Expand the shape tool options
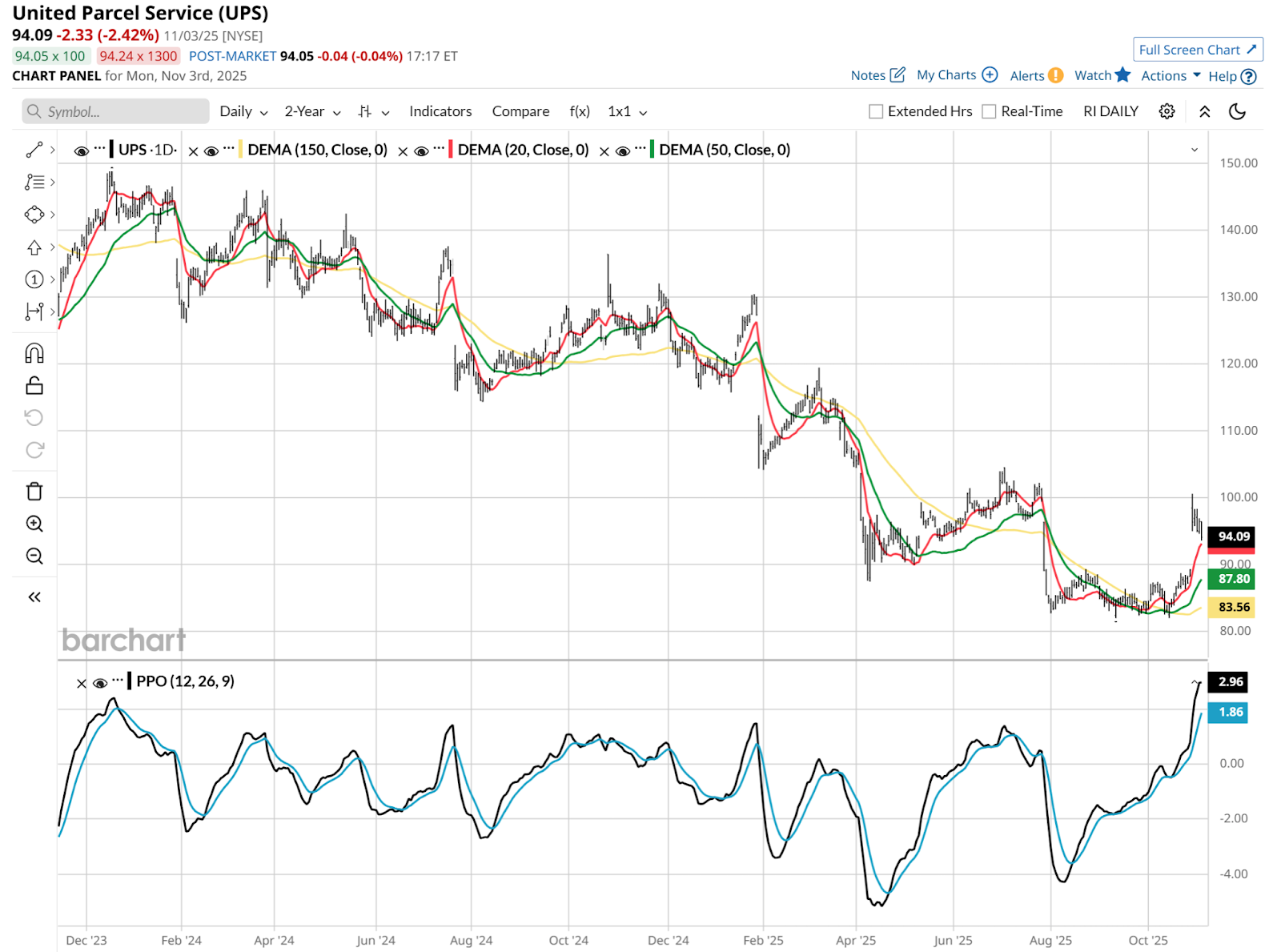 point(53,215)
